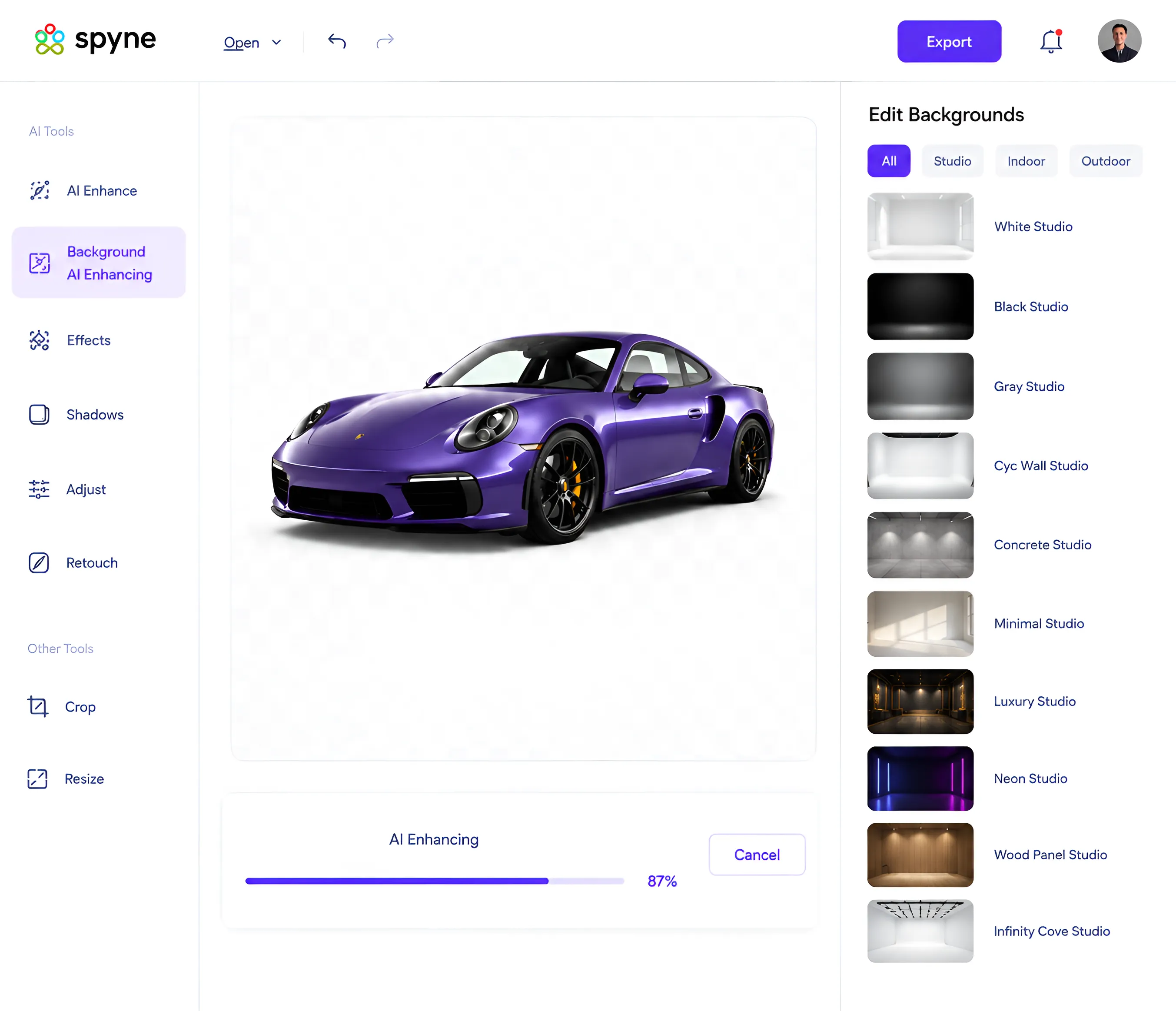Expand the Open dropdown chevron

pos(276,43)
